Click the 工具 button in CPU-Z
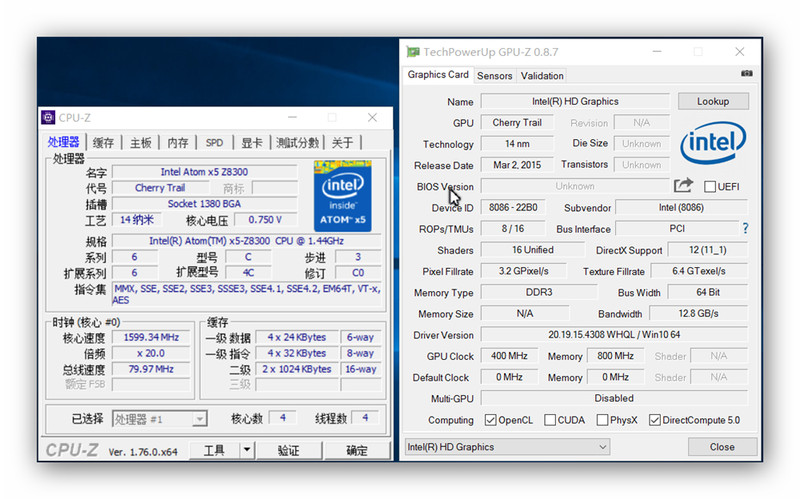Image resolution: width=800 pixels, height=499 pixels. pos(214,450)
